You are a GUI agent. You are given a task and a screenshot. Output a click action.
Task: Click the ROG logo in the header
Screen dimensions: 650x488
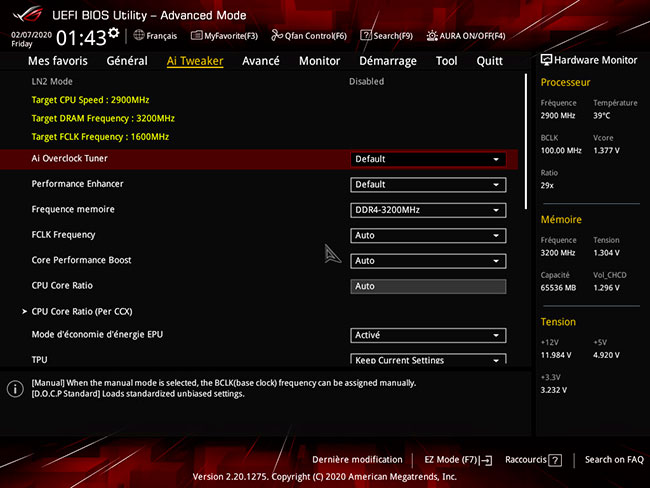[x=28, y=13]
